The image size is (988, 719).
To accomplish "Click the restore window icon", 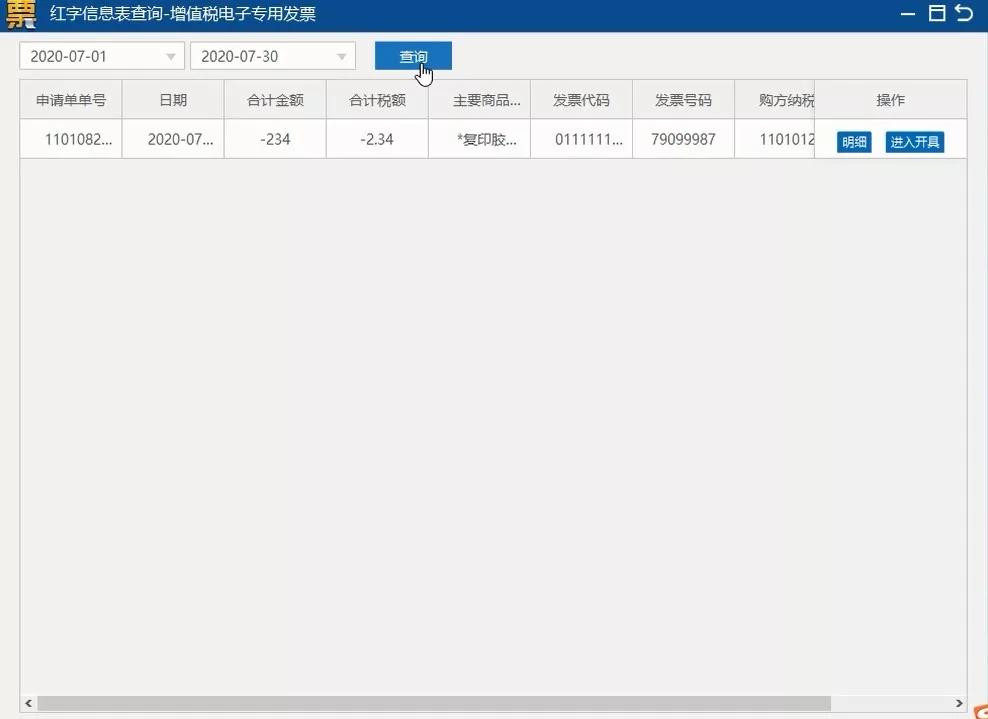I will click(936, 14).
